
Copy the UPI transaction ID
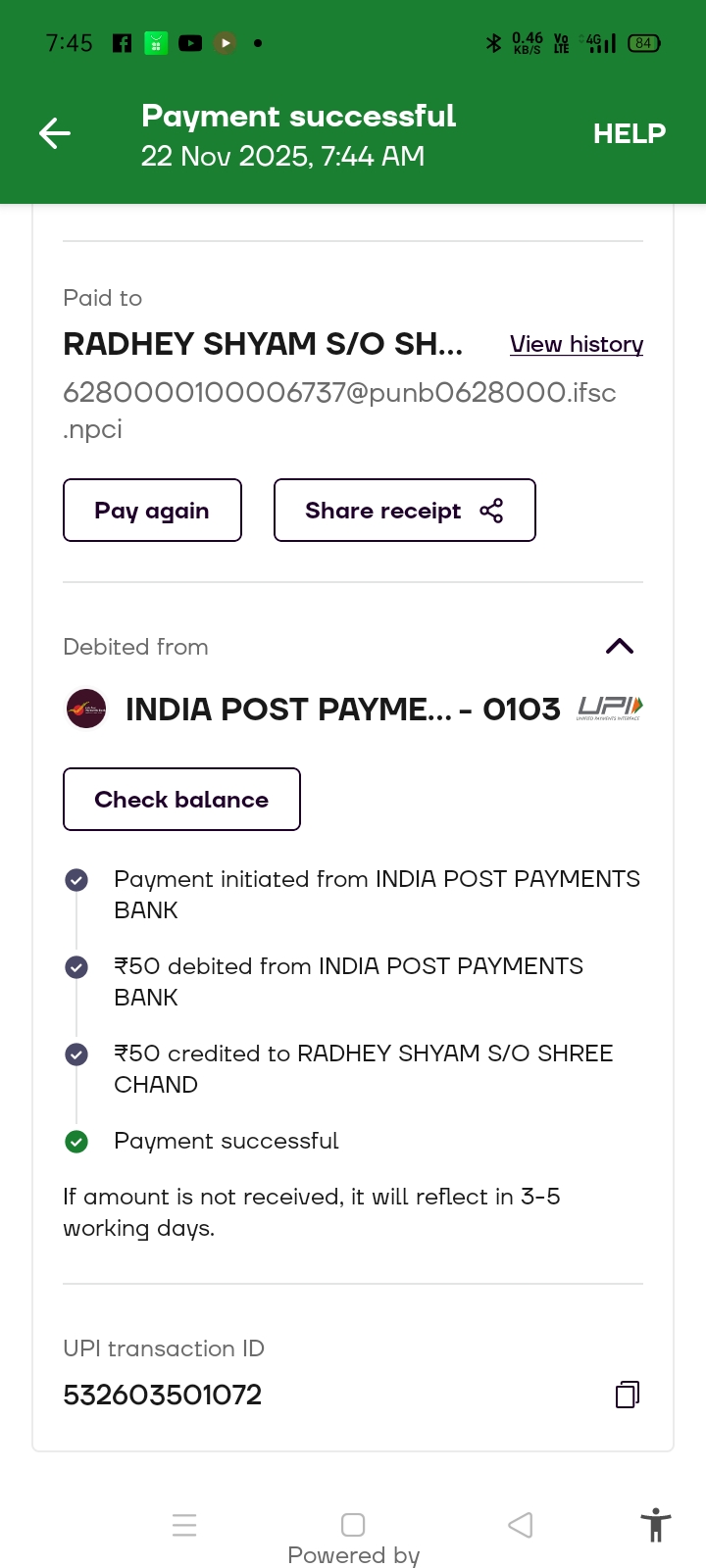pyautogui.click(x=628, y=1394)
